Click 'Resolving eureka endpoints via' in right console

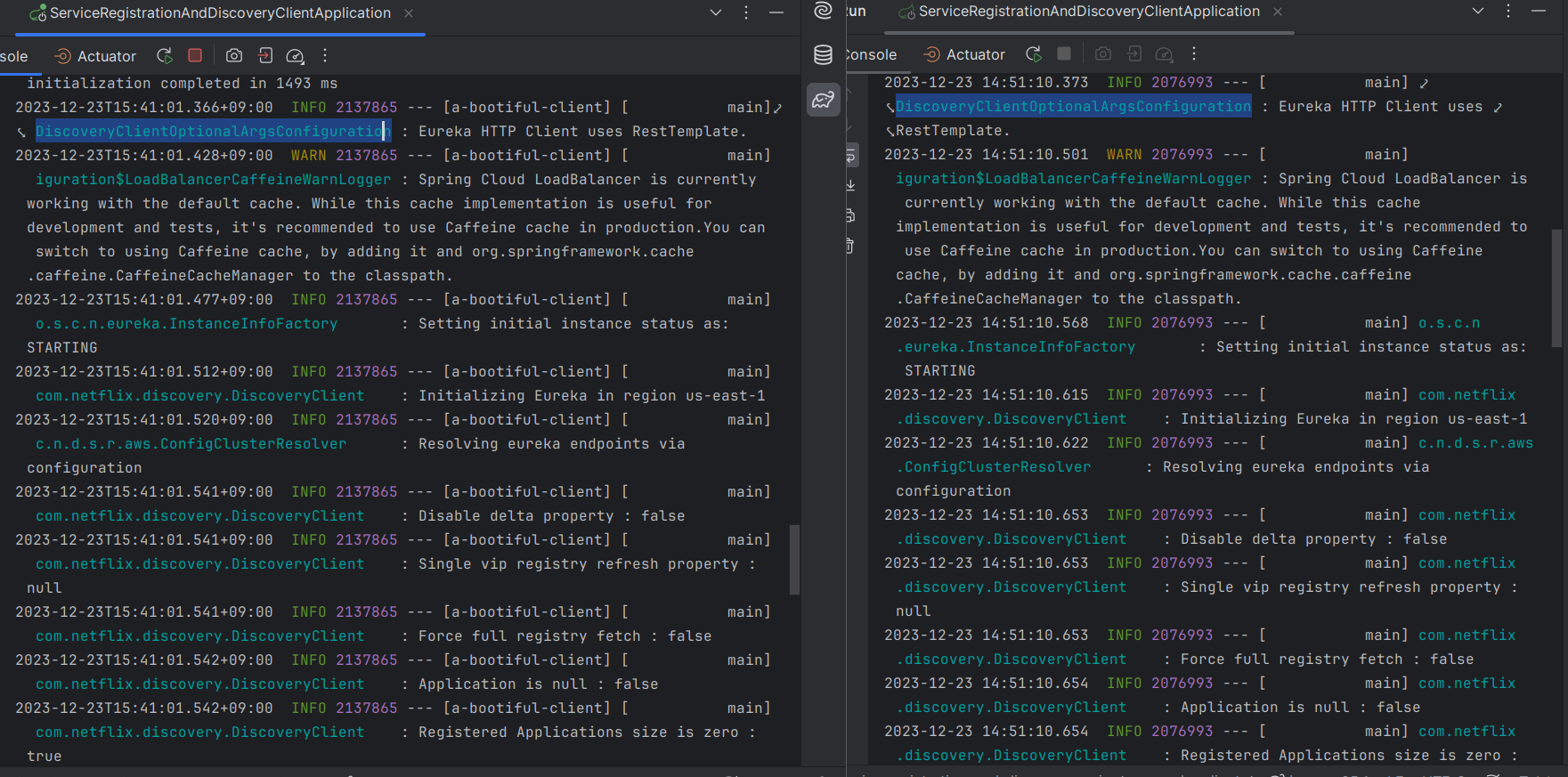click(1296, 467)
